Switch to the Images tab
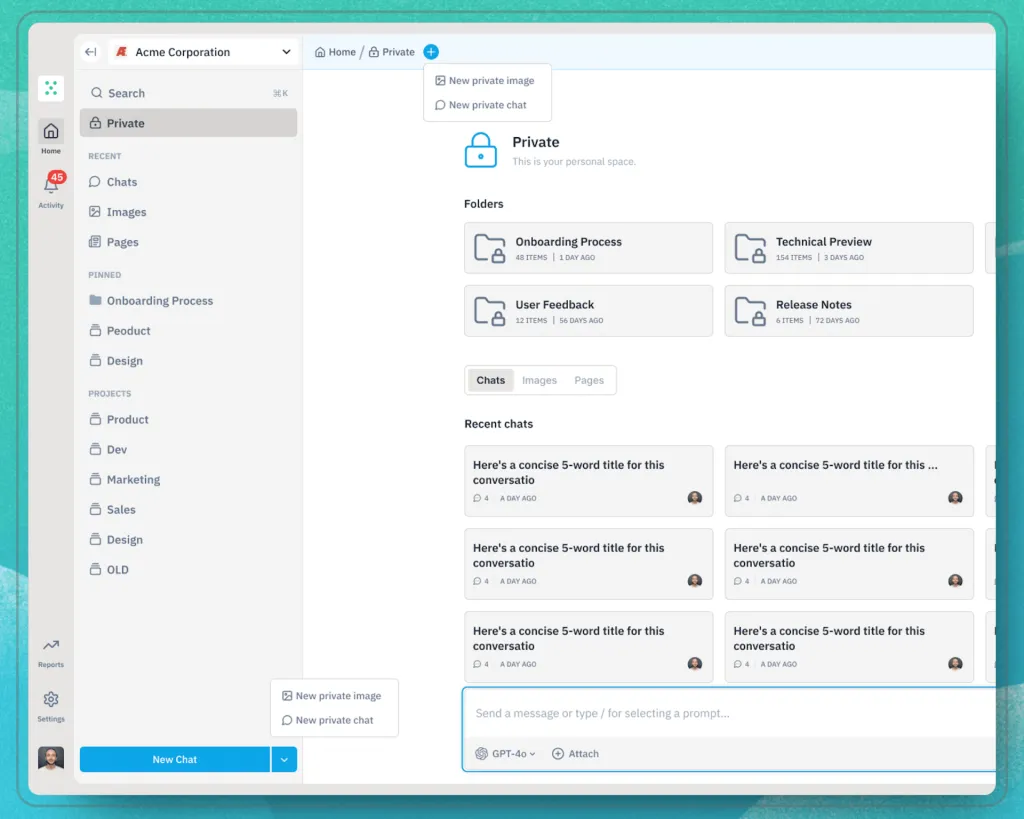1024x819 pixels. click(539, 380)
